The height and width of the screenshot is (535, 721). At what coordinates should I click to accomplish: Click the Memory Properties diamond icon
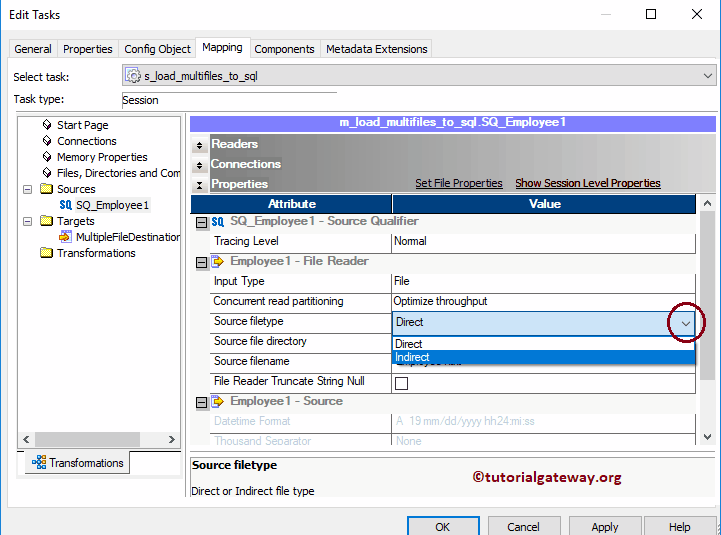click(47, 157)
